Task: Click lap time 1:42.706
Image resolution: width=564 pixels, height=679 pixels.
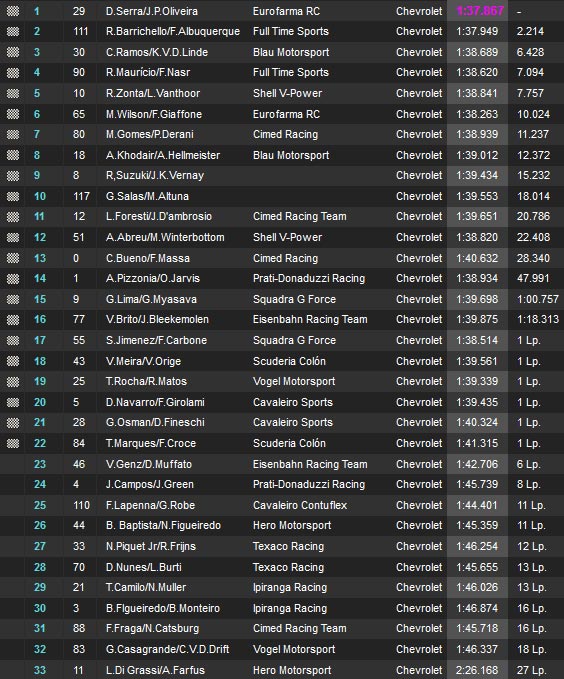Action: 477,464
